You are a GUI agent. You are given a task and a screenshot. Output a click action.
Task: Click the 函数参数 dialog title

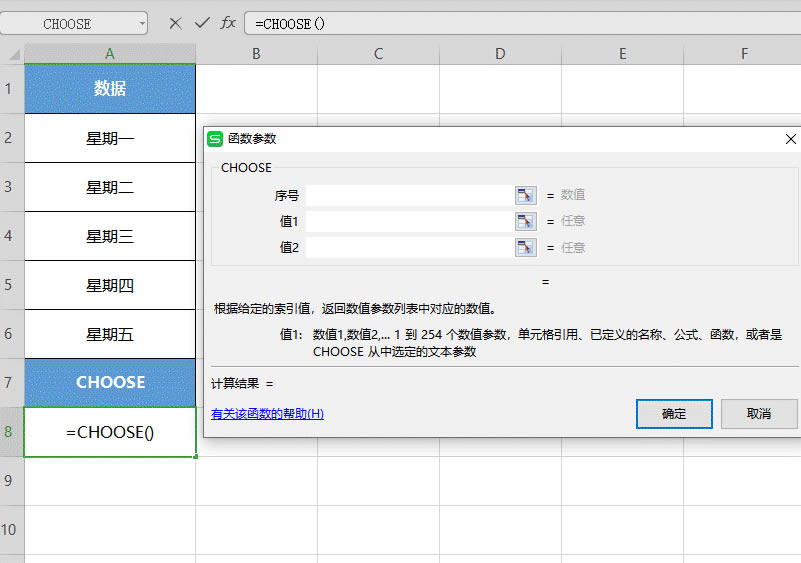pyautogui.click(x=252, y=138)
